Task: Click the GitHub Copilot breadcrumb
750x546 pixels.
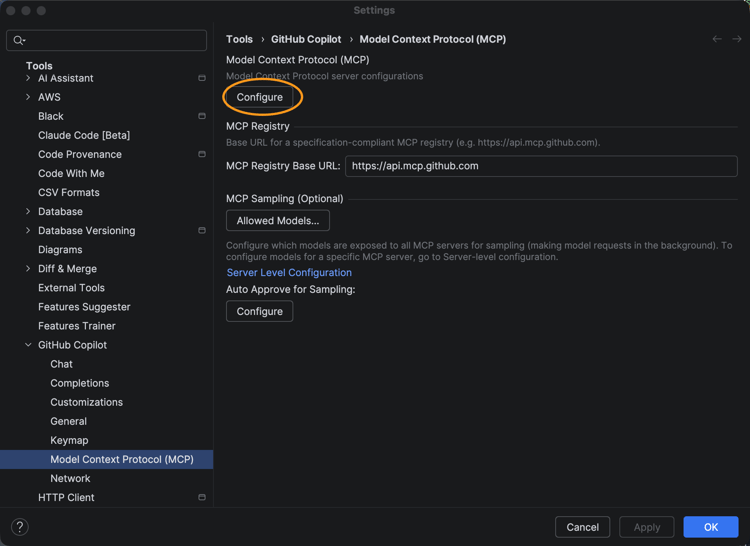Action: coord(306,39)
